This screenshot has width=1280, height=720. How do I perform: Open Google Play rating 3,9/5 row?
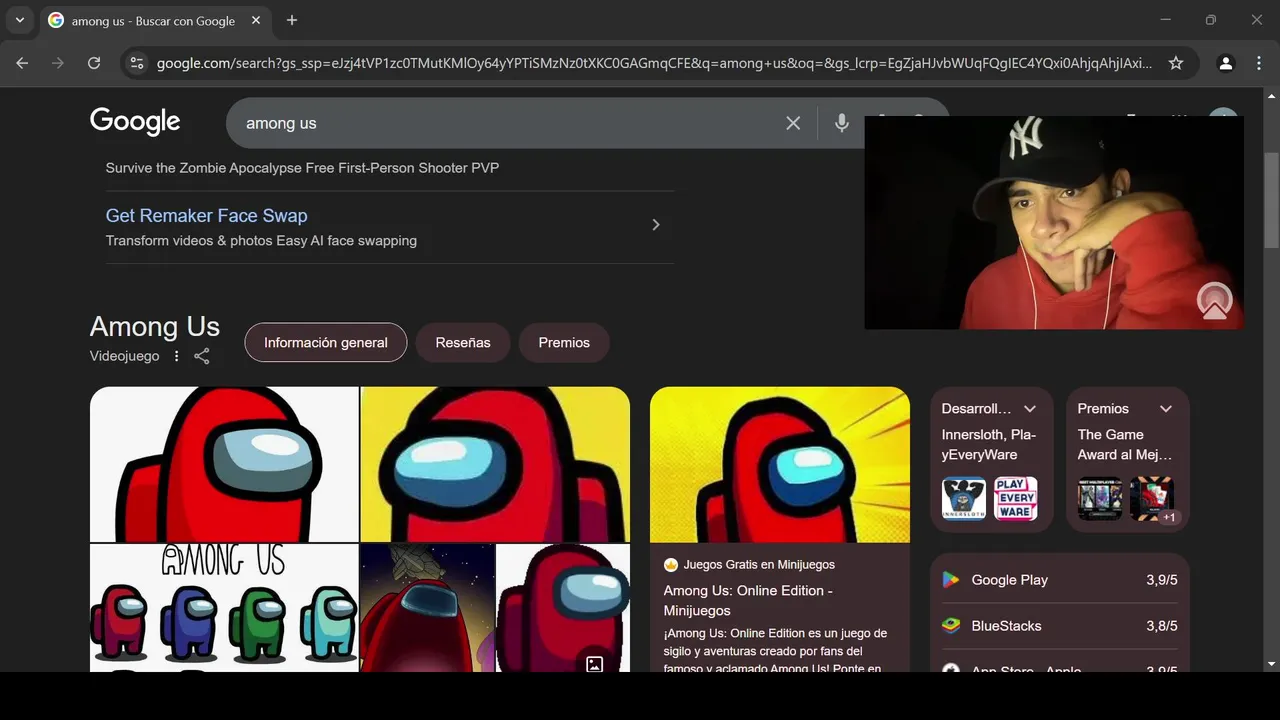point(1060,580)
